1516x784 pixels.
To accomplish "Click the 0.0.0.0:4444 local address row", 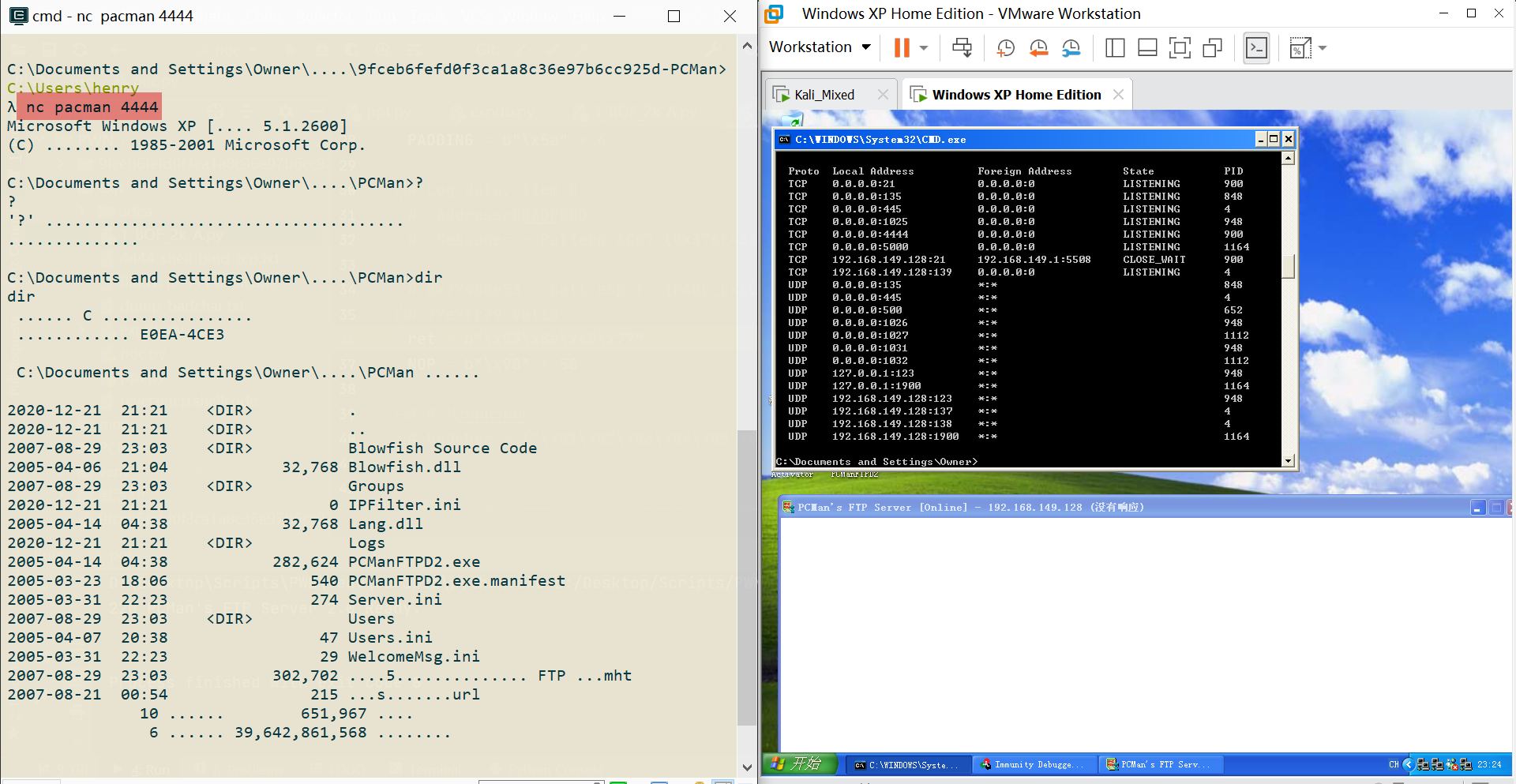I will 870,234.
